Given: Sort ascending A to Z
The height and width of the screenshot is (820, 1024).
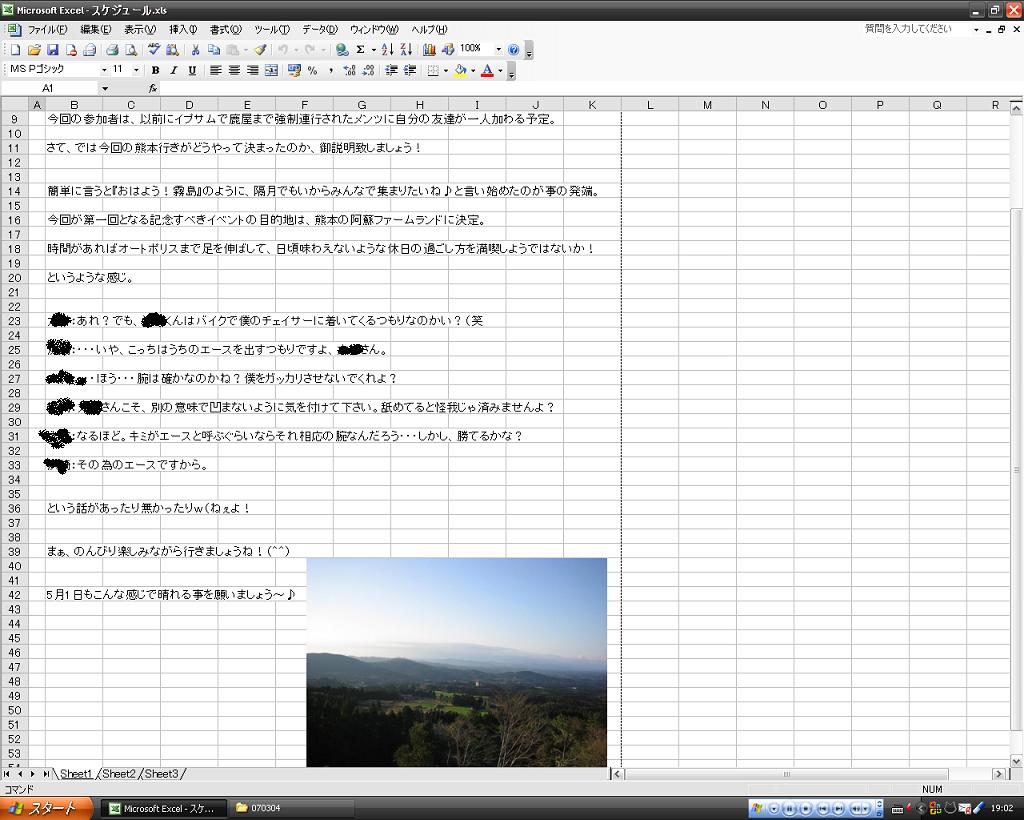Looking at the screenshot, I should pos(387,50).
